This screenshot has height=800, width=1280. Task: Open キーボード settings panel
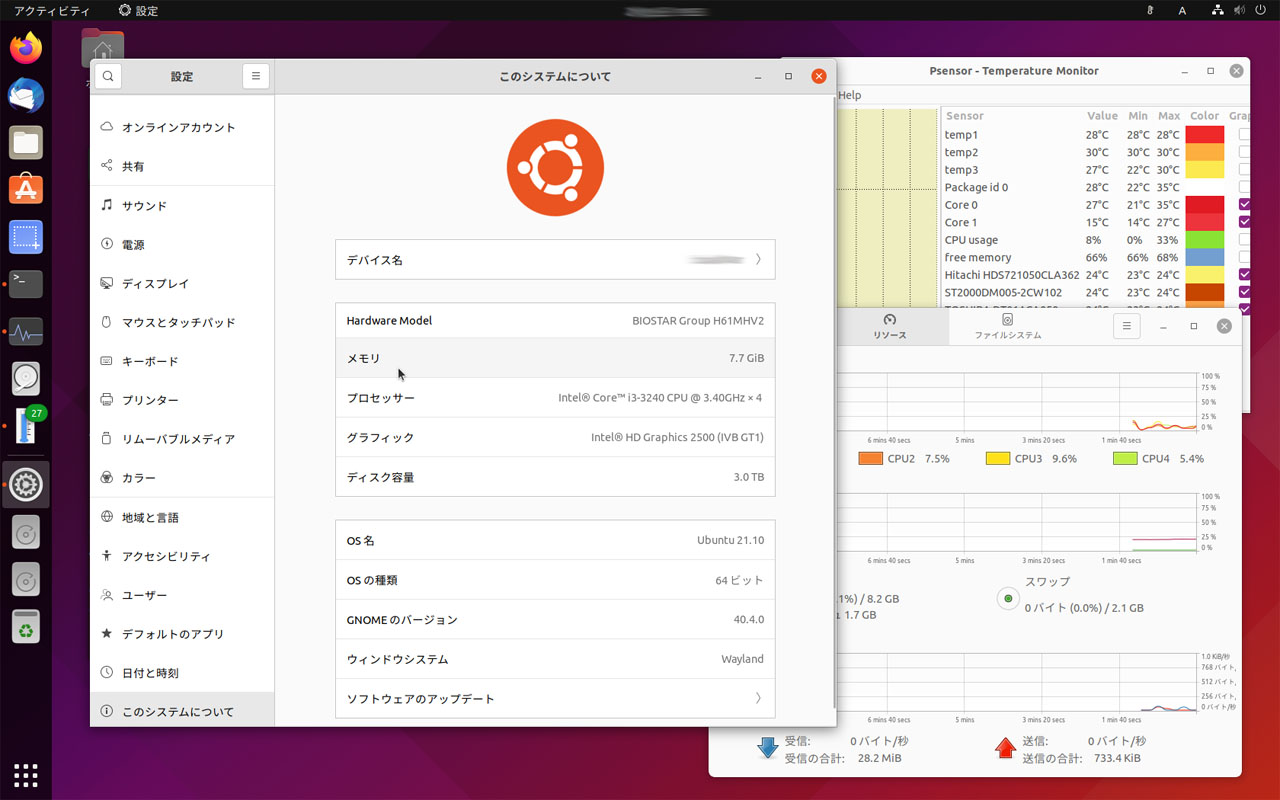point(182,361)
